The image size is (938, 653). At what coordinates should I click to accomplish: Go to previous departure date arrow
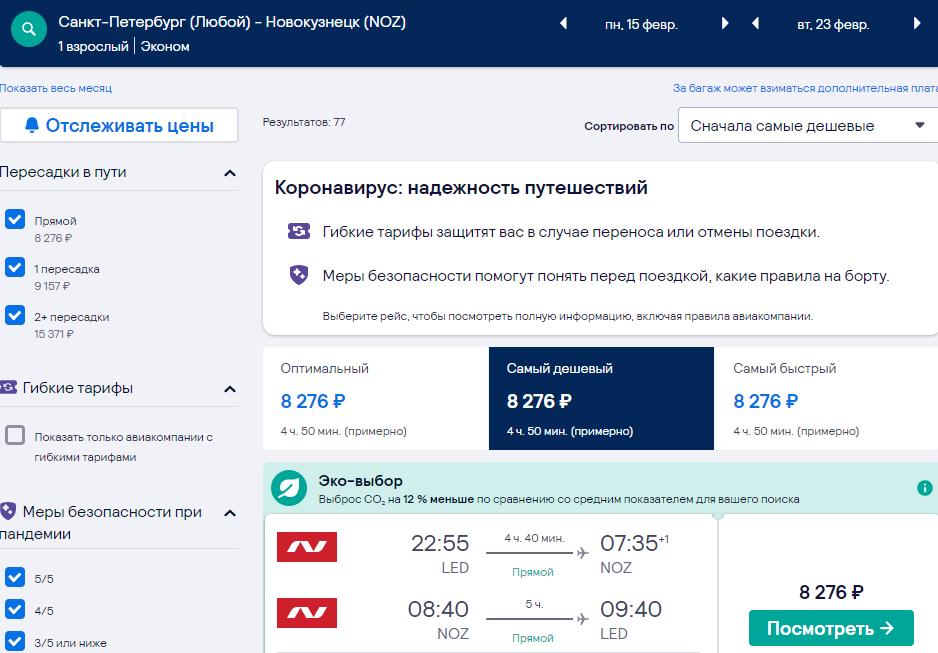tap(563, 23)
